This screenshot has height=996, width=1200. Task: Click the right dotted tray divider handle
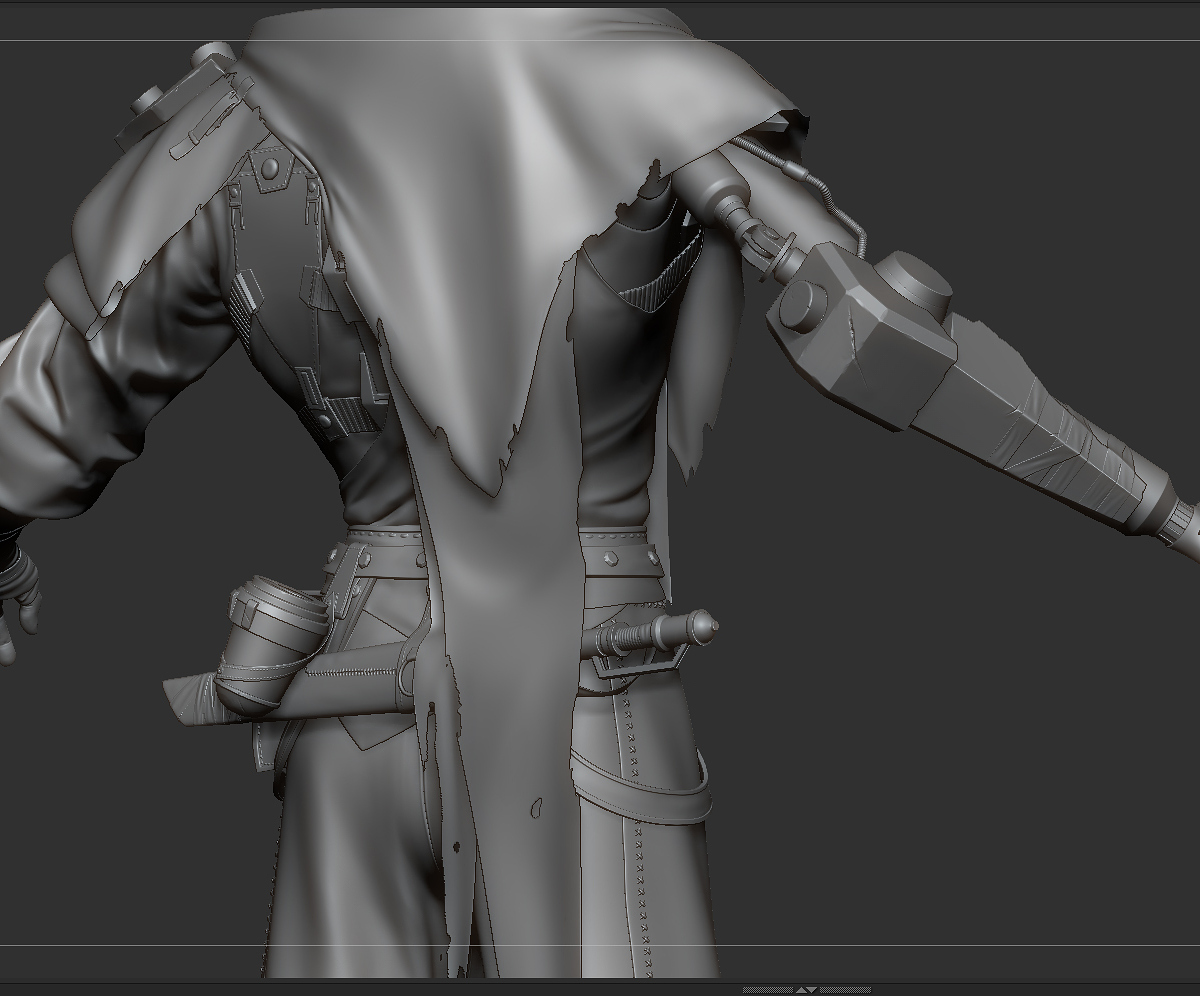[x=845, y=990]
